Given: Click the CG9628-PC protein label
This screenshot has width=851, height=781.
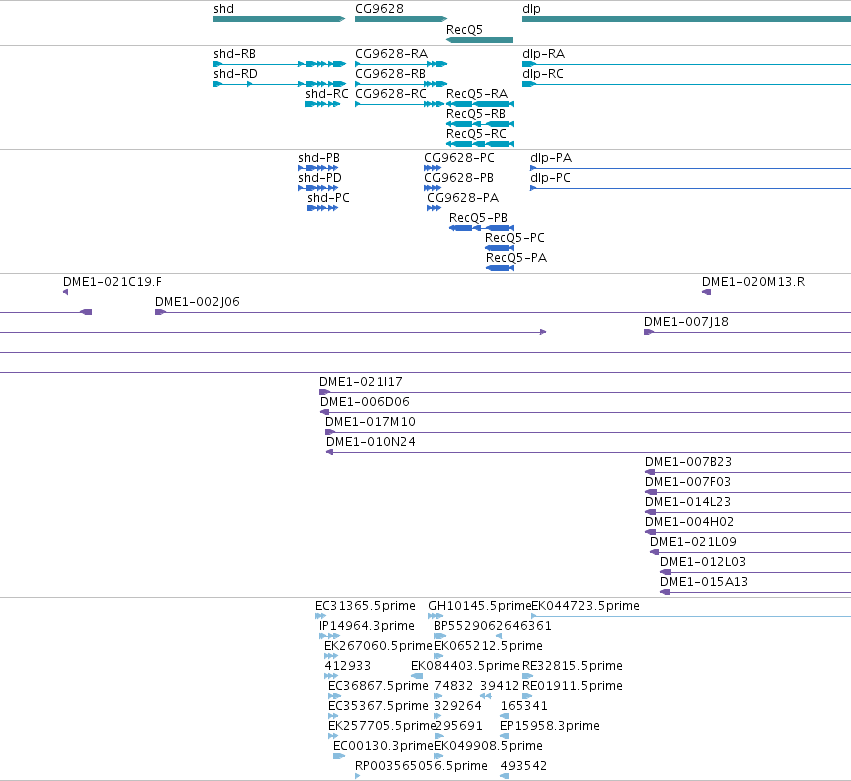Looking at the screenshot, I should coord(460,158).
